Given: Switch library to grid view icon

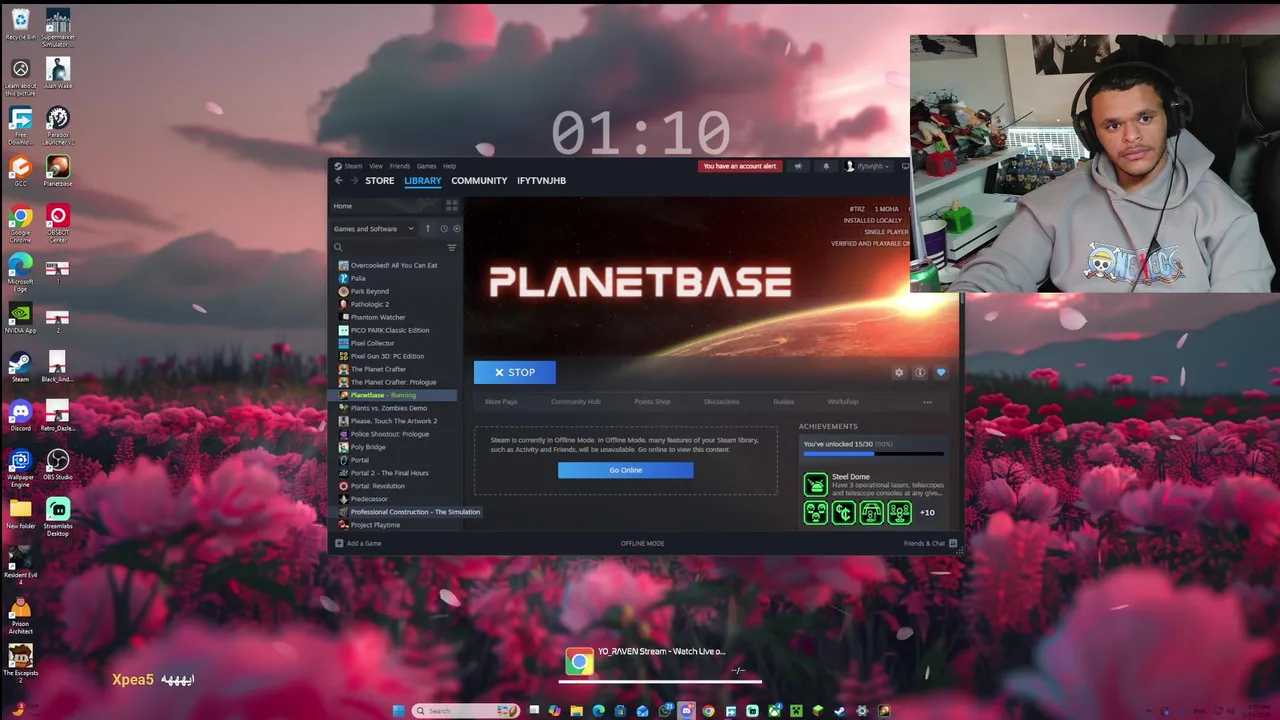Looking at the screenshot, I should click(452, 205).
